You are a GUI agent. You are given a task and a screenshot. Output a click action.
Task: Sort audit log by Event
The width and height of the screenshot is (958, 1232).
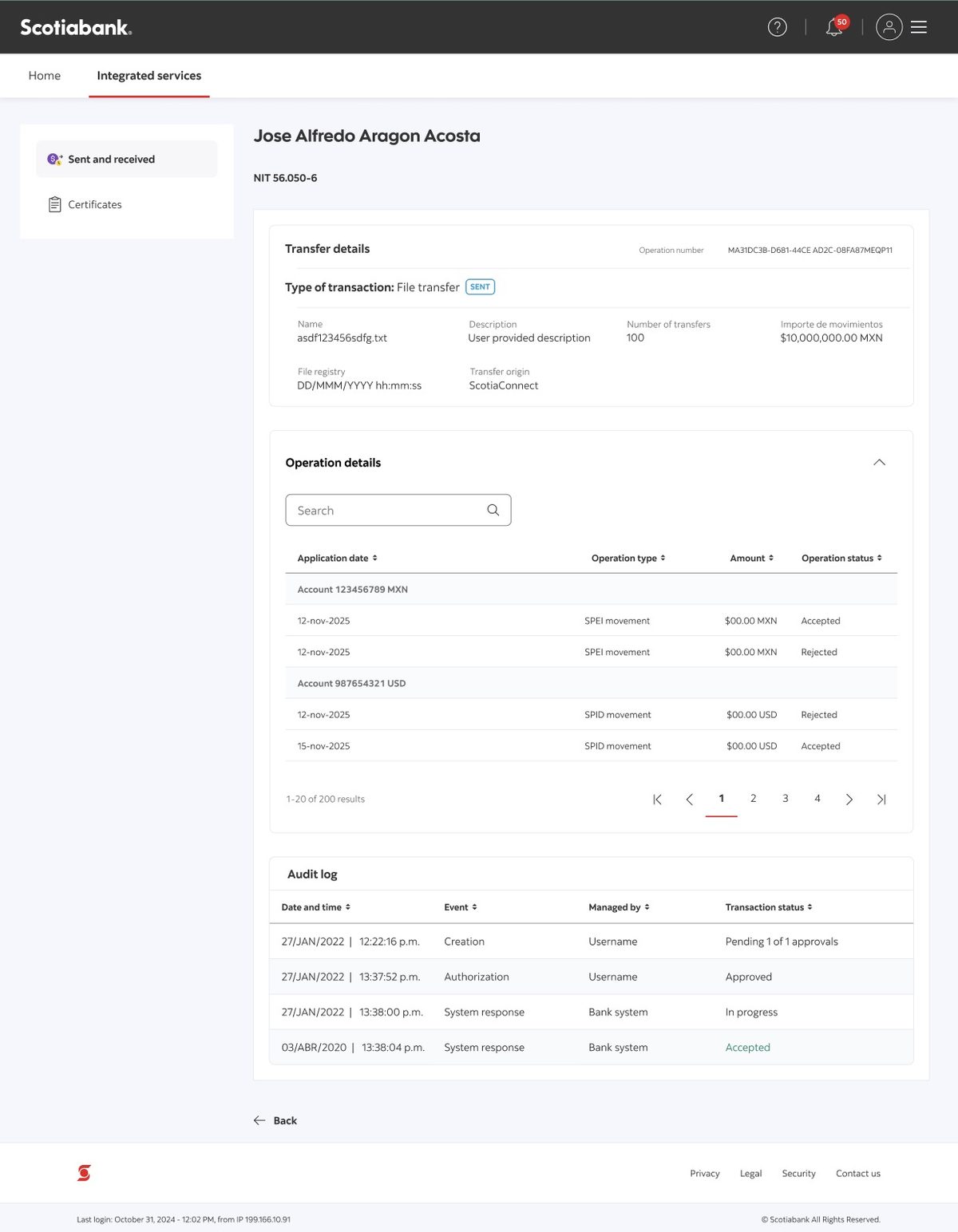461,907
